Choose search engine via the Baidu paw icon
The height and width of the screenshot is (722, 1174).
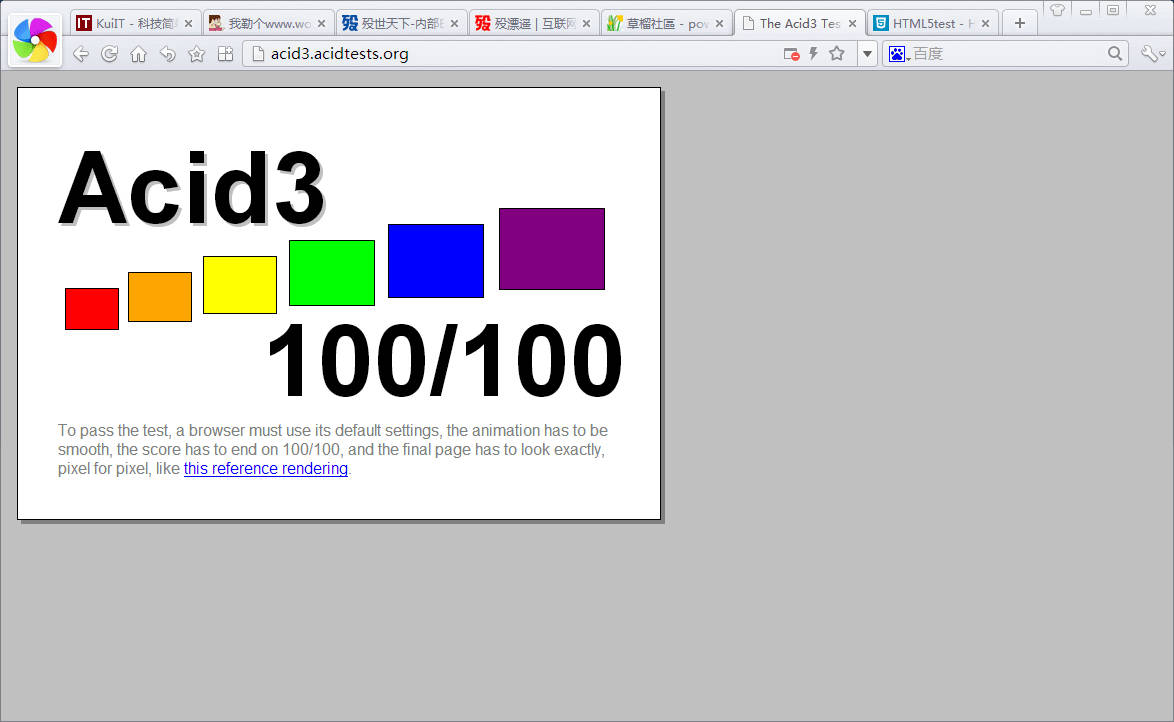(x=898, y=54)
